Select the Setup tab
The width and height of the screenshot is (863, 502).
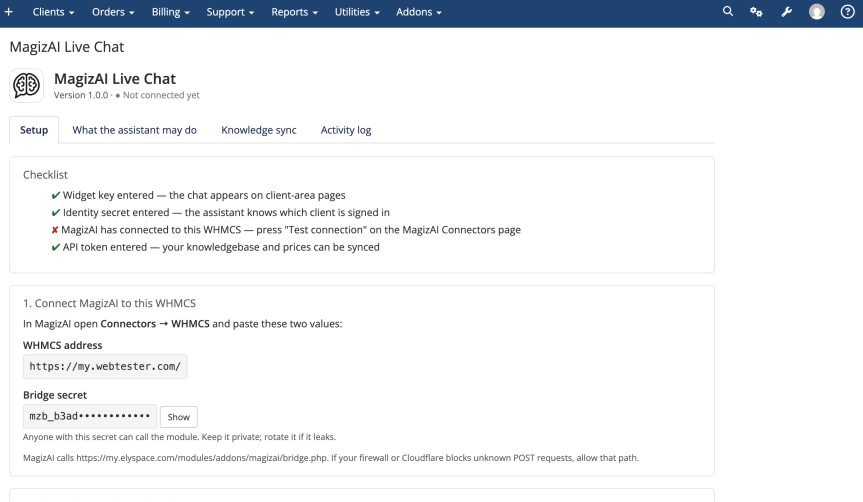pos(34,130)
